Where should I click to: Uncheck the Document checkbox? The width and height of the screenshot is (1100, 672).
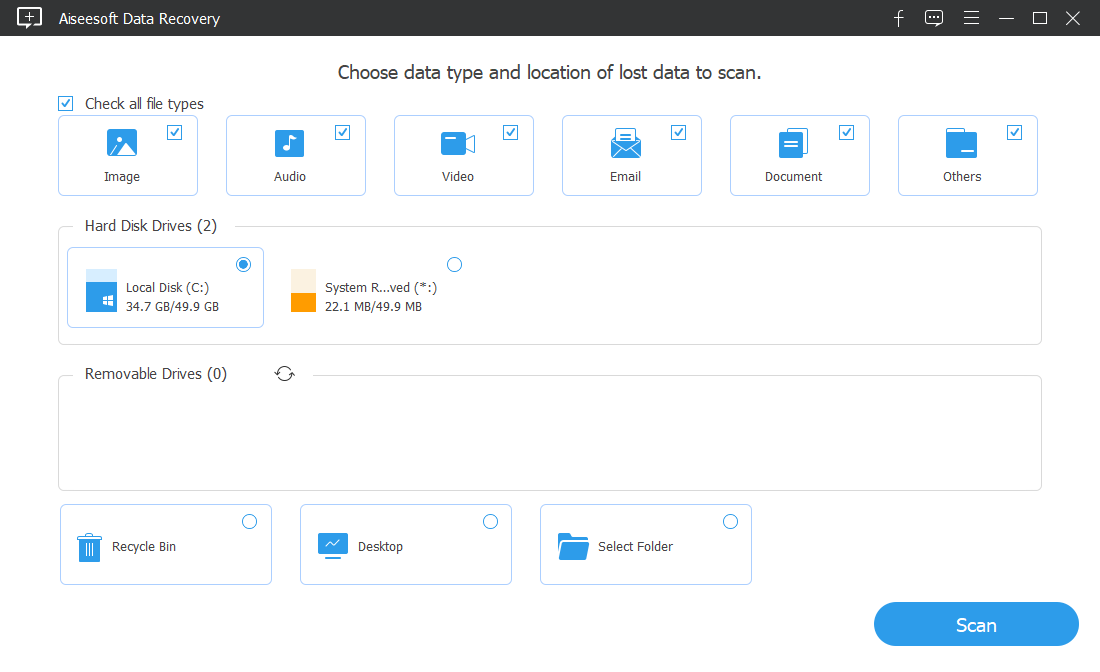[x=847, y=133]
